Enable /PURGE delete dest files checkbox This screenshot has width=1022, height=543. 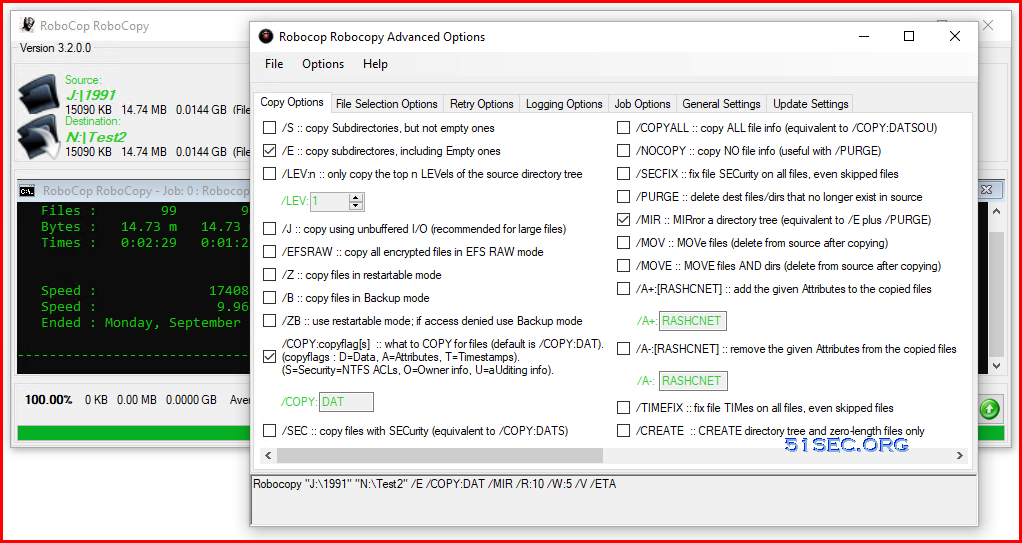coord(624,197)
